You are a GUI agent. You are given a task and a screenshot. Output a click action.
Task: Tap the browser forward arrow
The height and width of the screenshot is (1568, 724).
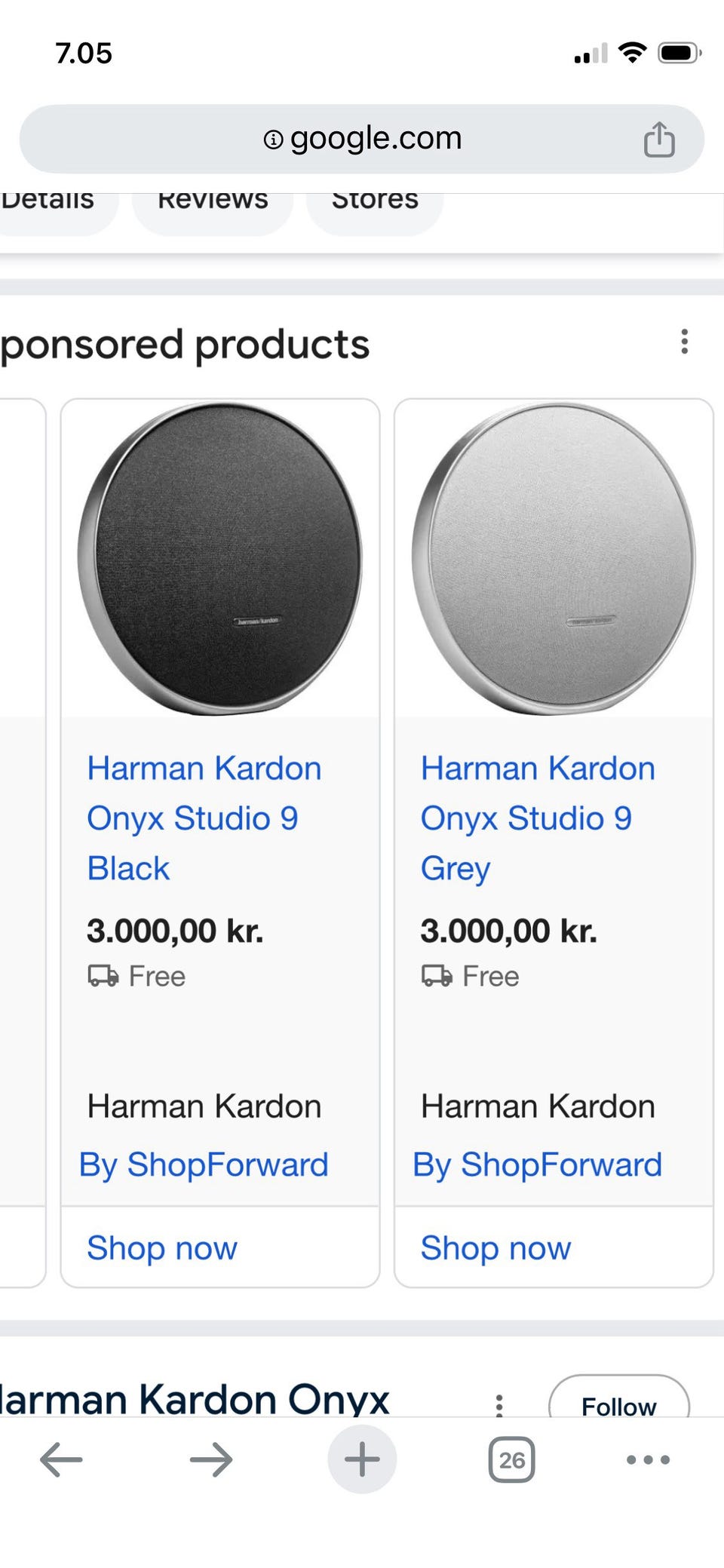pos(211,1459)
